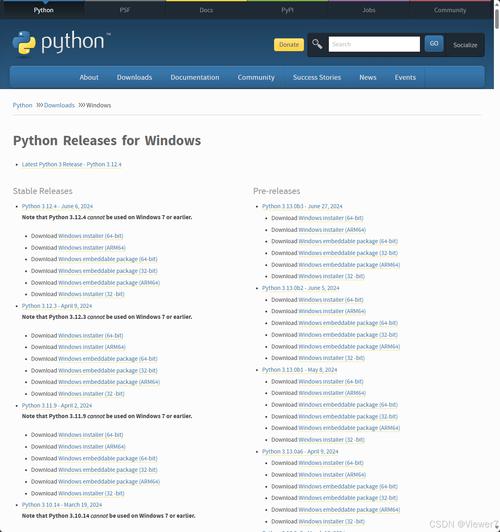Download Python 3.11.9 Windows installer (ARM64)

(x=92, y=447)
